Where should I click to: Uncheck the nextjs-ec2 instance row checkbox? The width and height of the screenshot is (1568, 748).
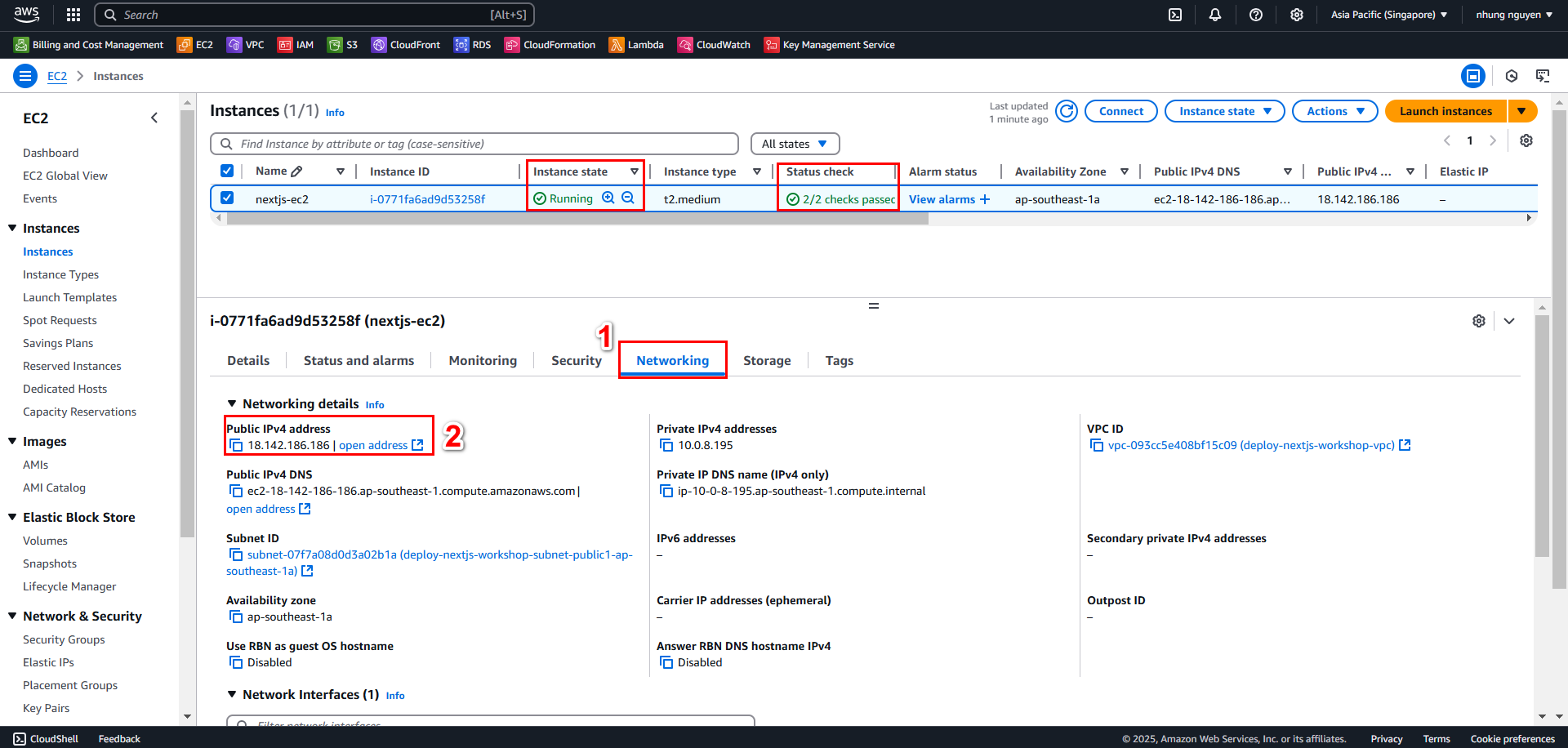coord(227,198)
